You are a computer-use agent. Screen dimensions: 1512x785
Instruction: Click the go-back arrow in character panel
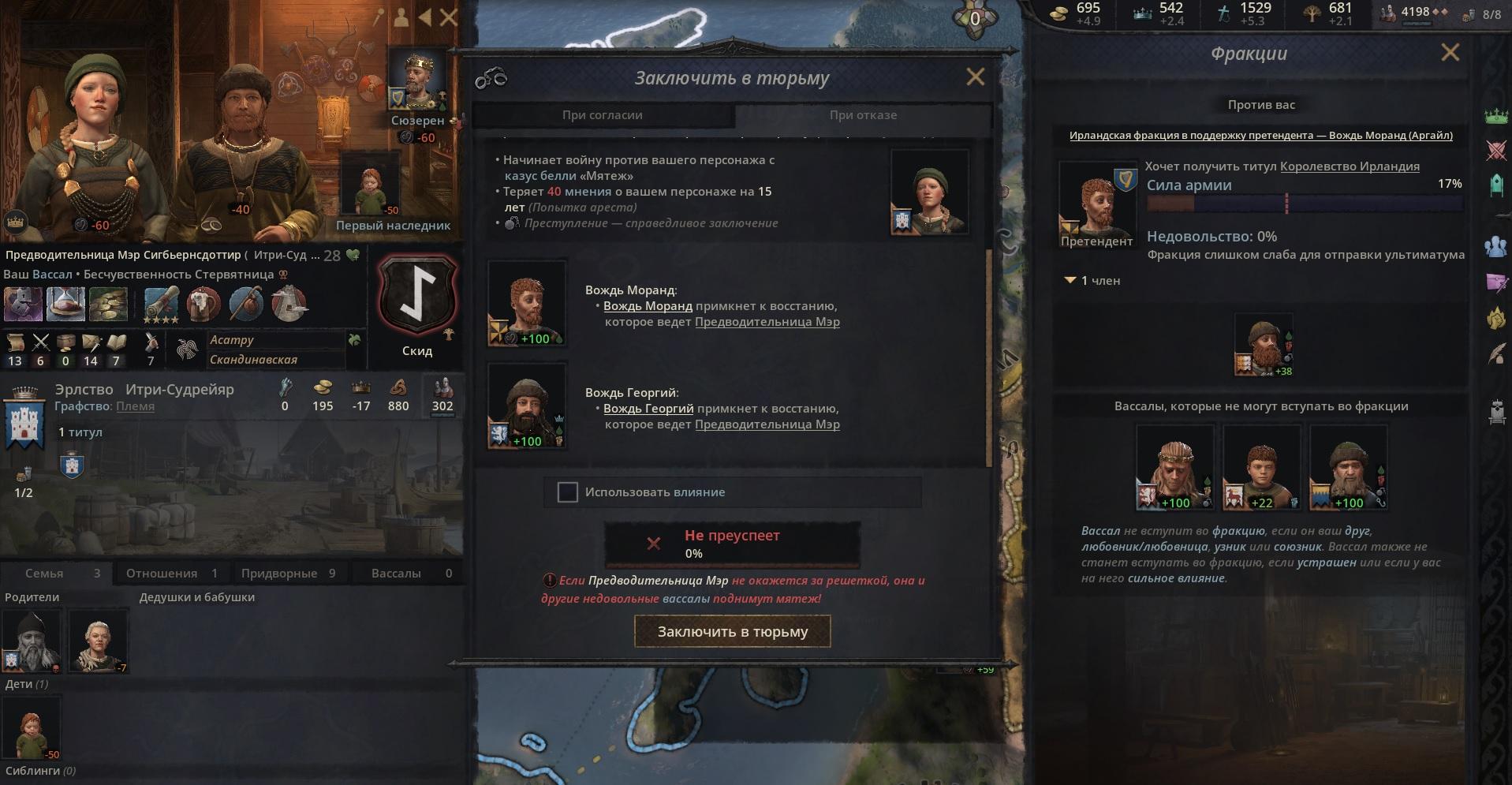pos(425,17)
